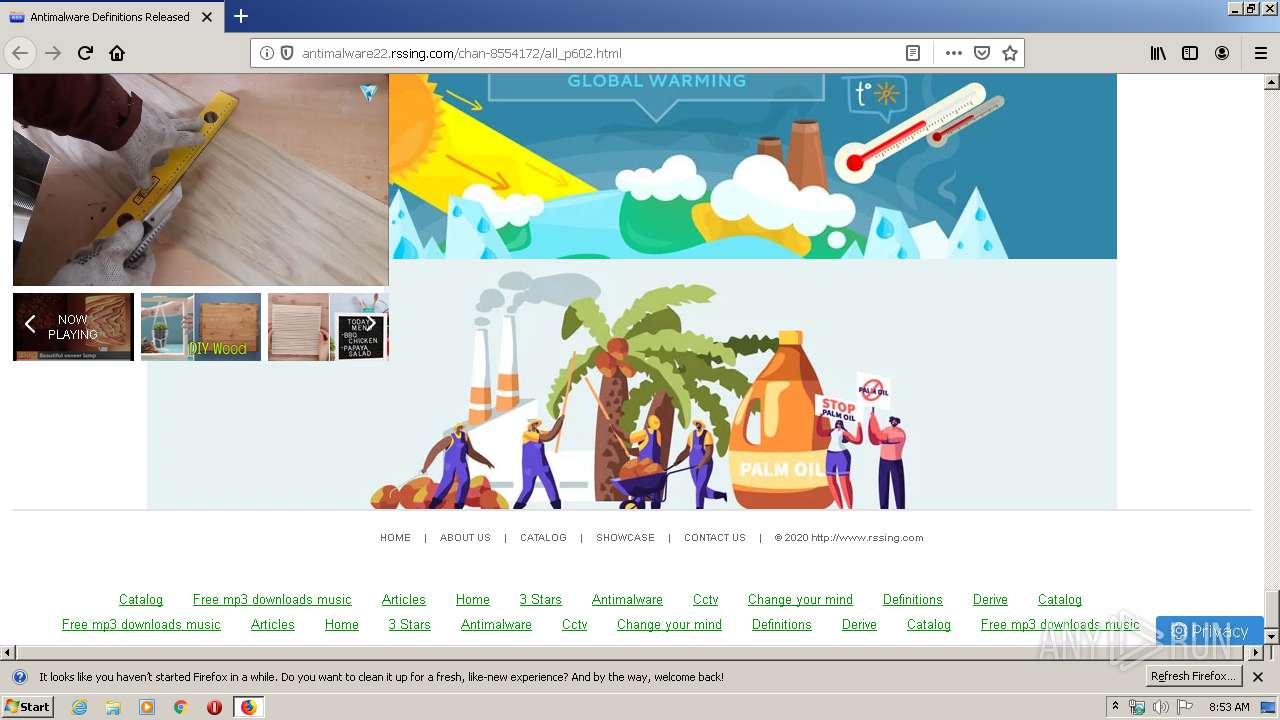Viewport: 1280px width, 720px height.
Task: Open second-row Antimalware link
Action: 496,625
